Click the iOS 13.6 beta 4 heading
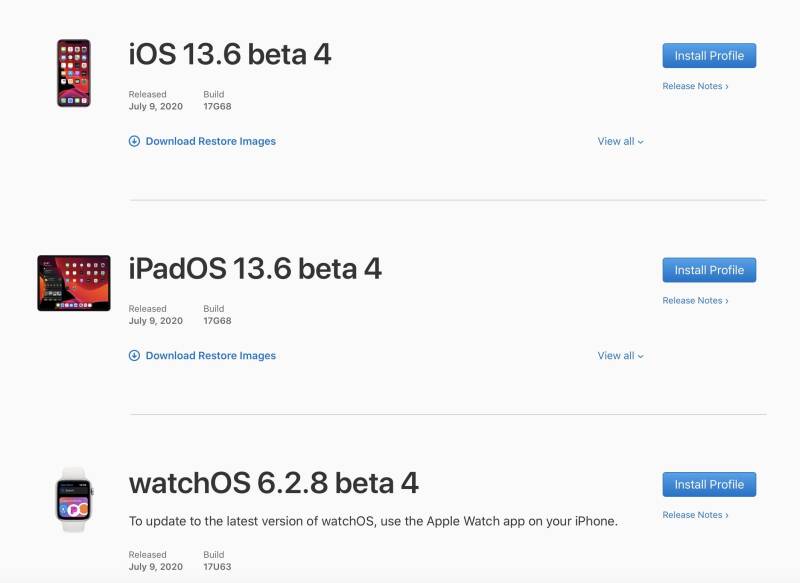The image size is (800, 583). click(x=230, y=54)
